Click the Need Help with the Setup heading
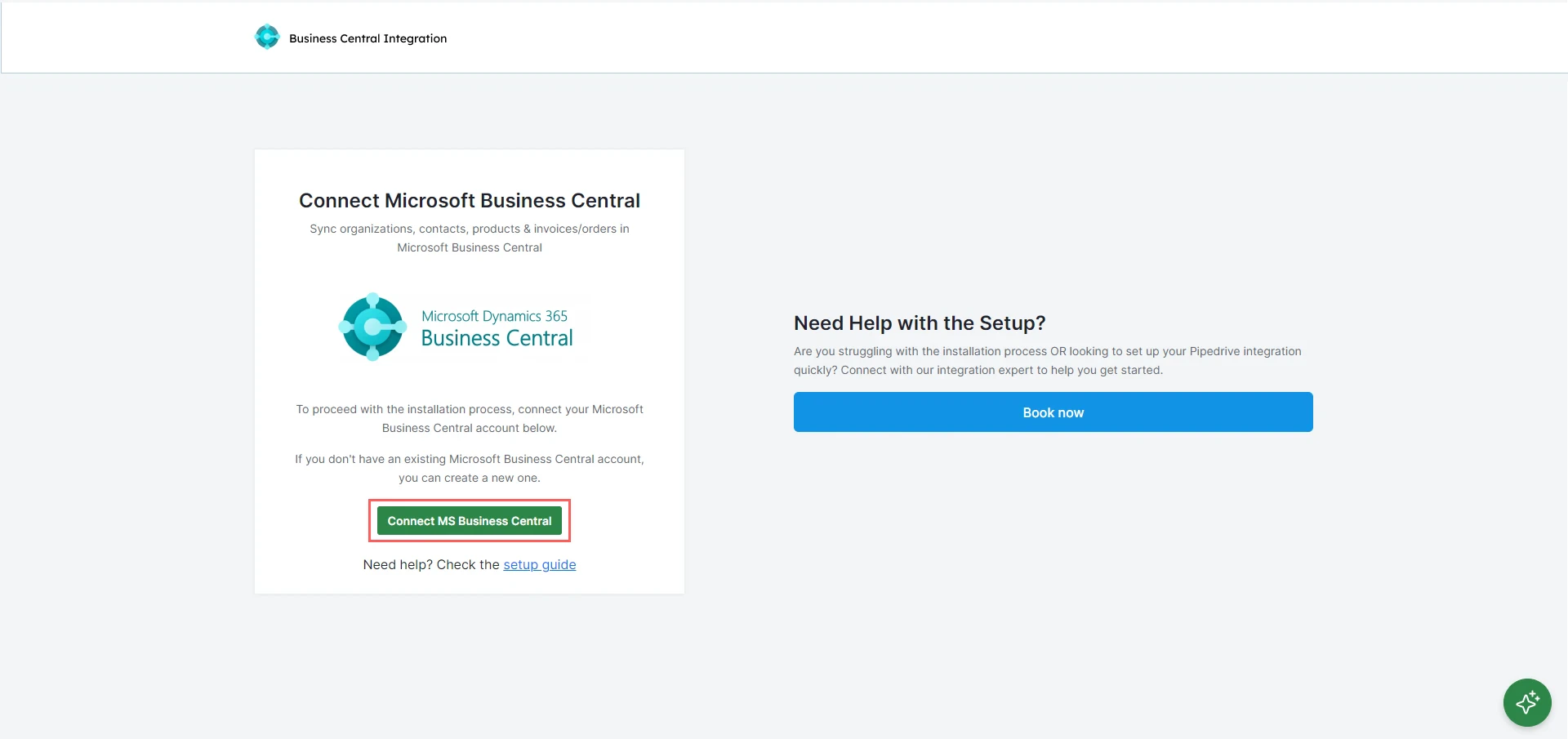The image size is (1568, 739). point(920,323)
